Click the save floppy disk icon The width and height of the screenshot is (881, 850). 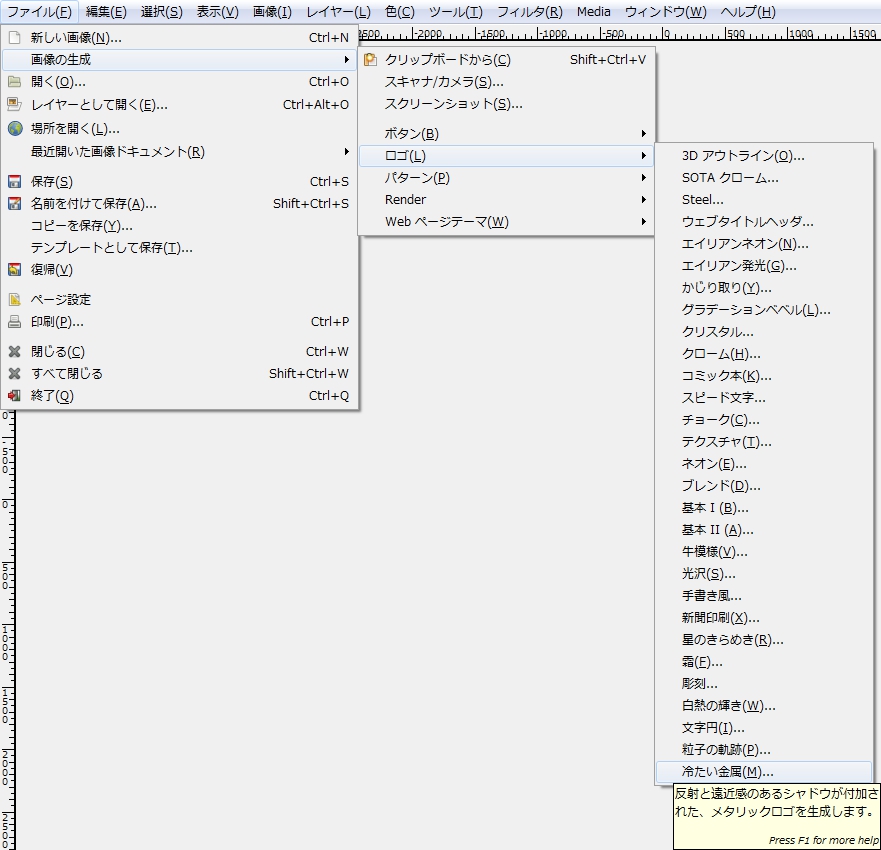tap(14, 182)
